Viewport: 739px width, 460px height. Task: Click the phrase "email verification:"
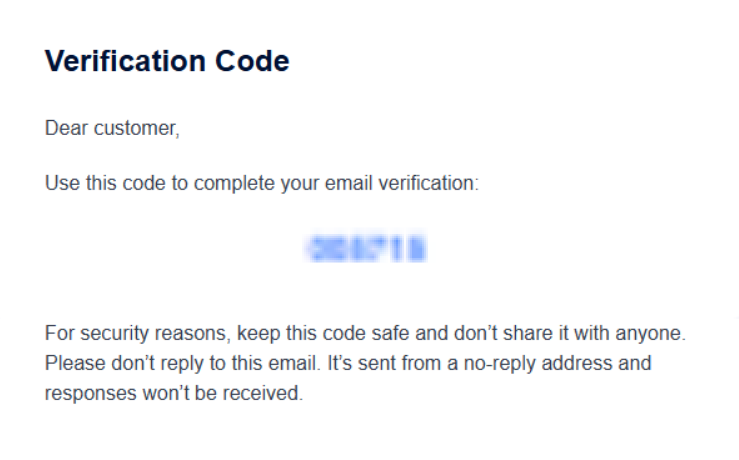click(419, 185)
